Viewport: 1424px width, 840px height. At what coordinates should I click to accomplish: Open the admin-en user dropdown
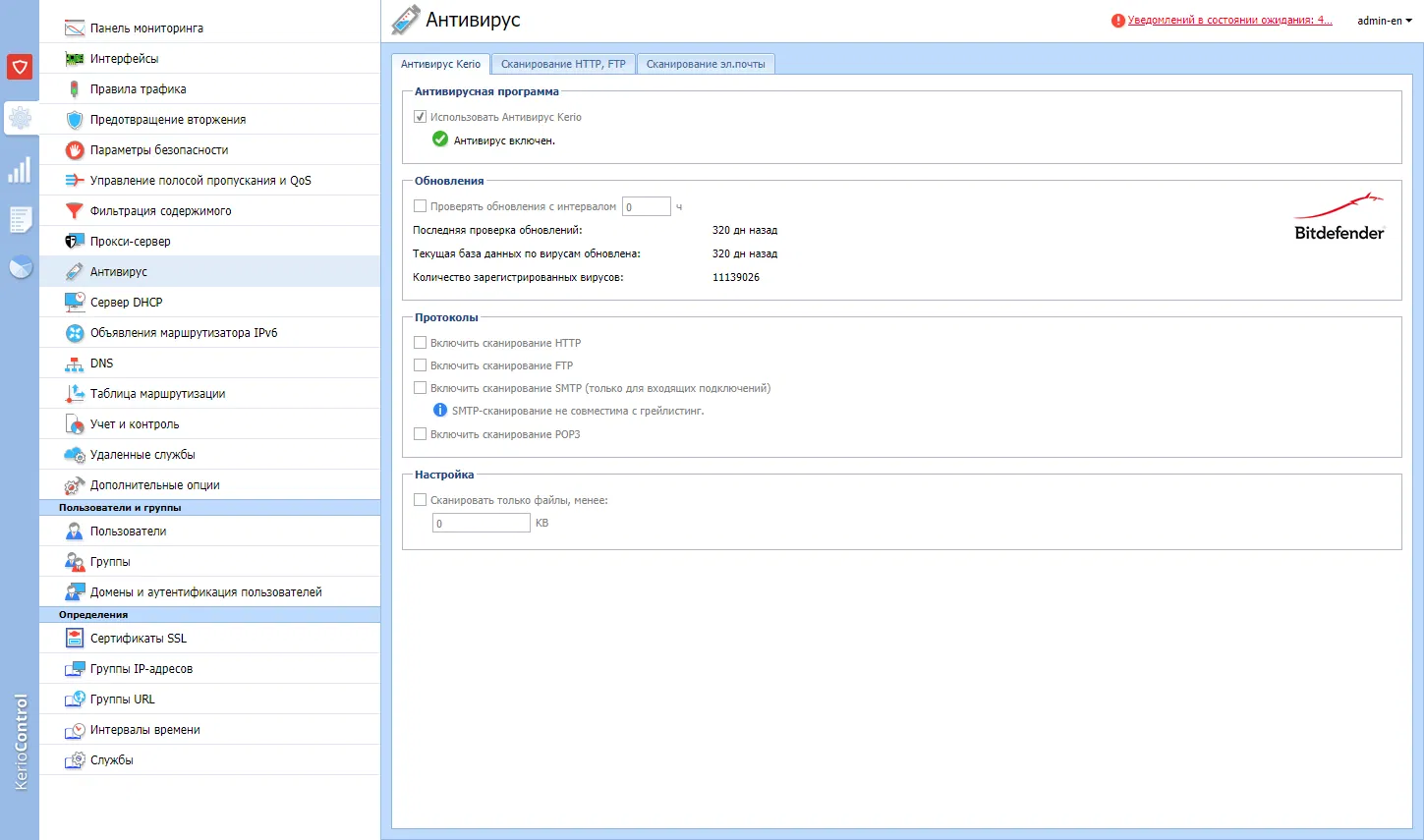click(1385, 21)
